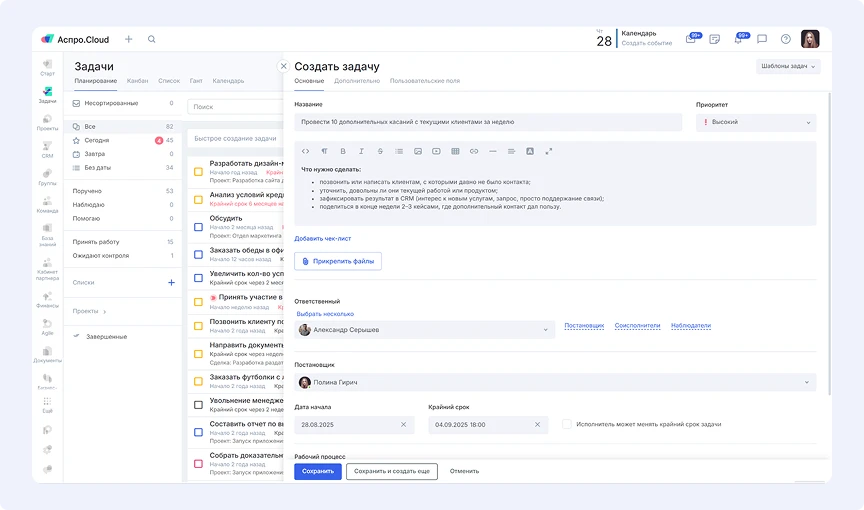
Task: Open text alignment options in editor
Action: 511,151
